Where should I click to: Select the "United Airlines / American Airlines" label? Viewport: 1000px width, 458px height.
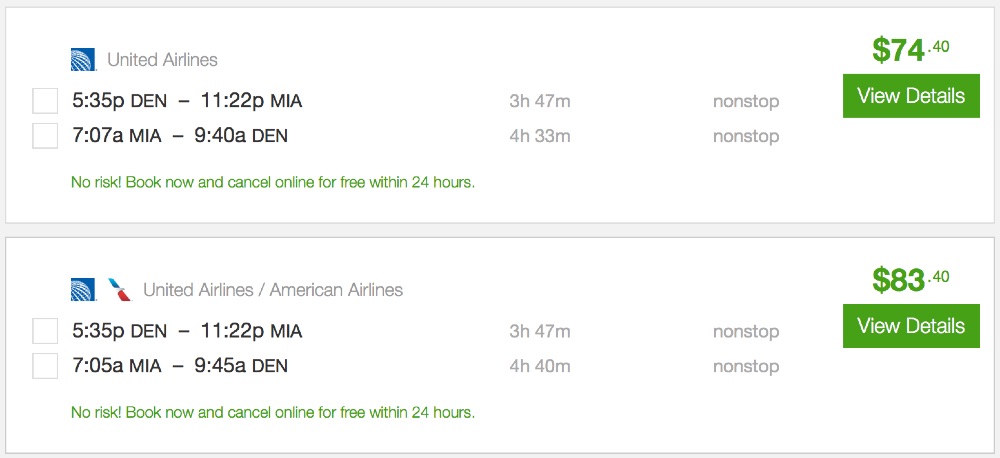coord(273,290)
